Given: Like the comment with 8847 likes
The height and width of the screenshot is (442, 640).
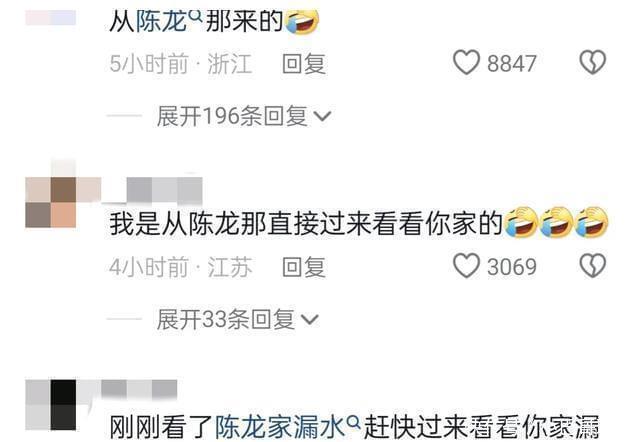Looking at the screenshot, I should click(466, 62).
